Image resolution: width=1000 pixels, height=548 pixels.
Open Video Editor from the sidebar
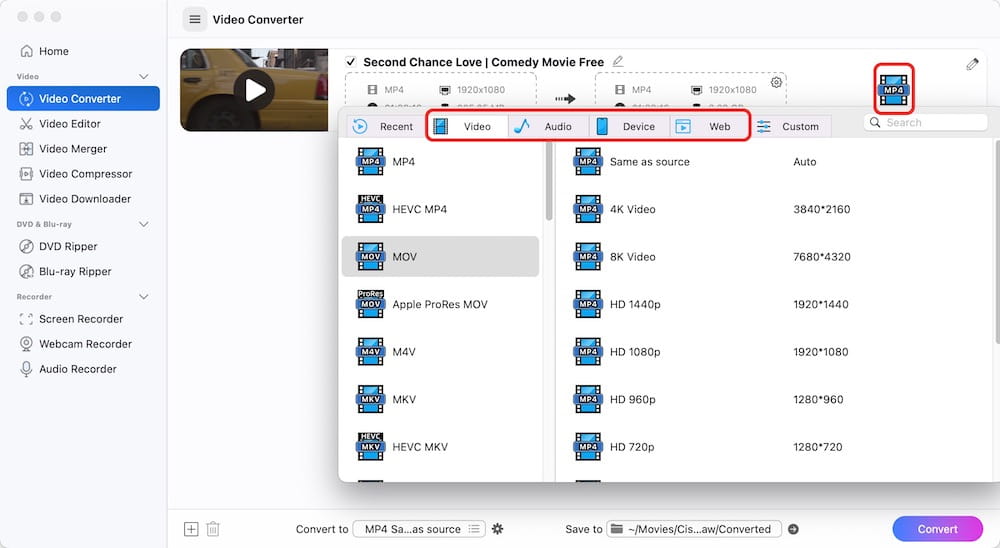[x=61, y=124]
